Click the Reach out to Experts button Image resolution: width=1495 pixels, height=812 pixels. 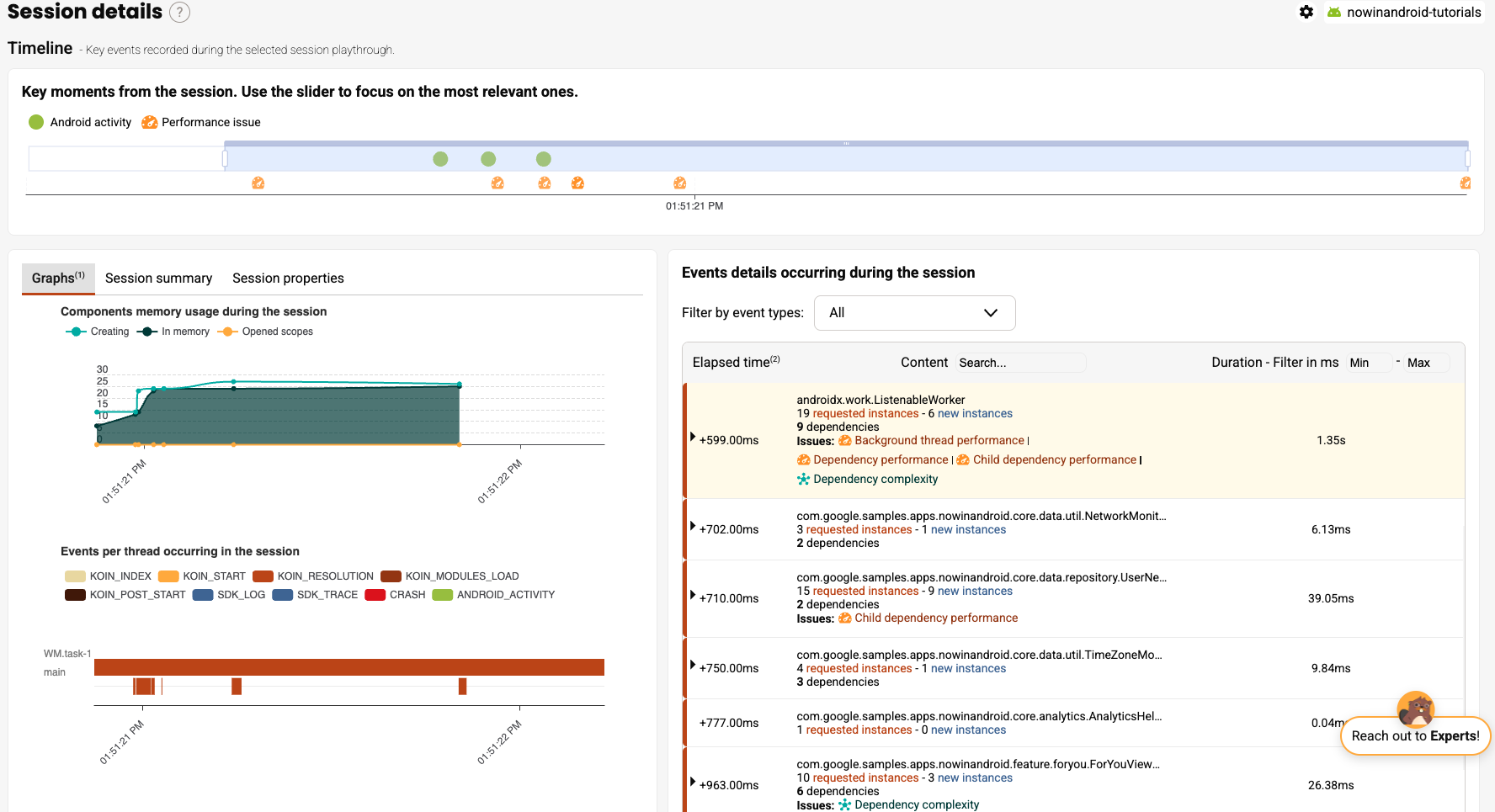click(1415, 735)
